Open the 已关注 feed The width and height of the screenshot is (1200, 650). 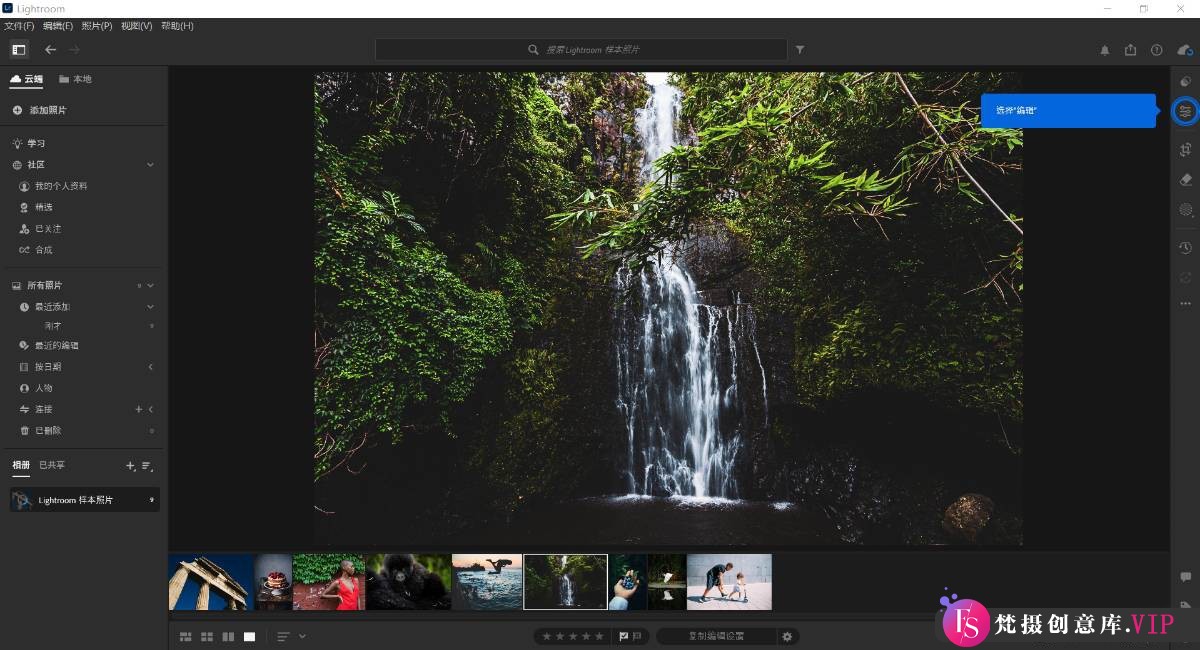40,229
